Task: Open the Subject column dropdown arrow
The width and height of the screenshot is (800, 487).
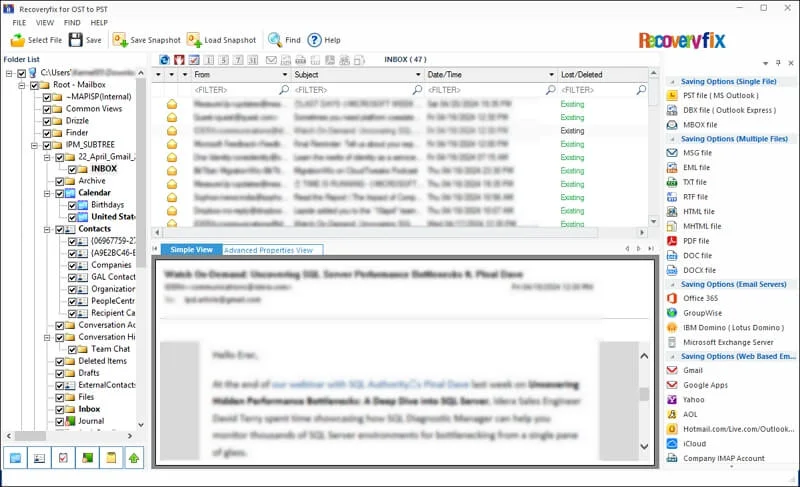Action: tap(418, 74)
